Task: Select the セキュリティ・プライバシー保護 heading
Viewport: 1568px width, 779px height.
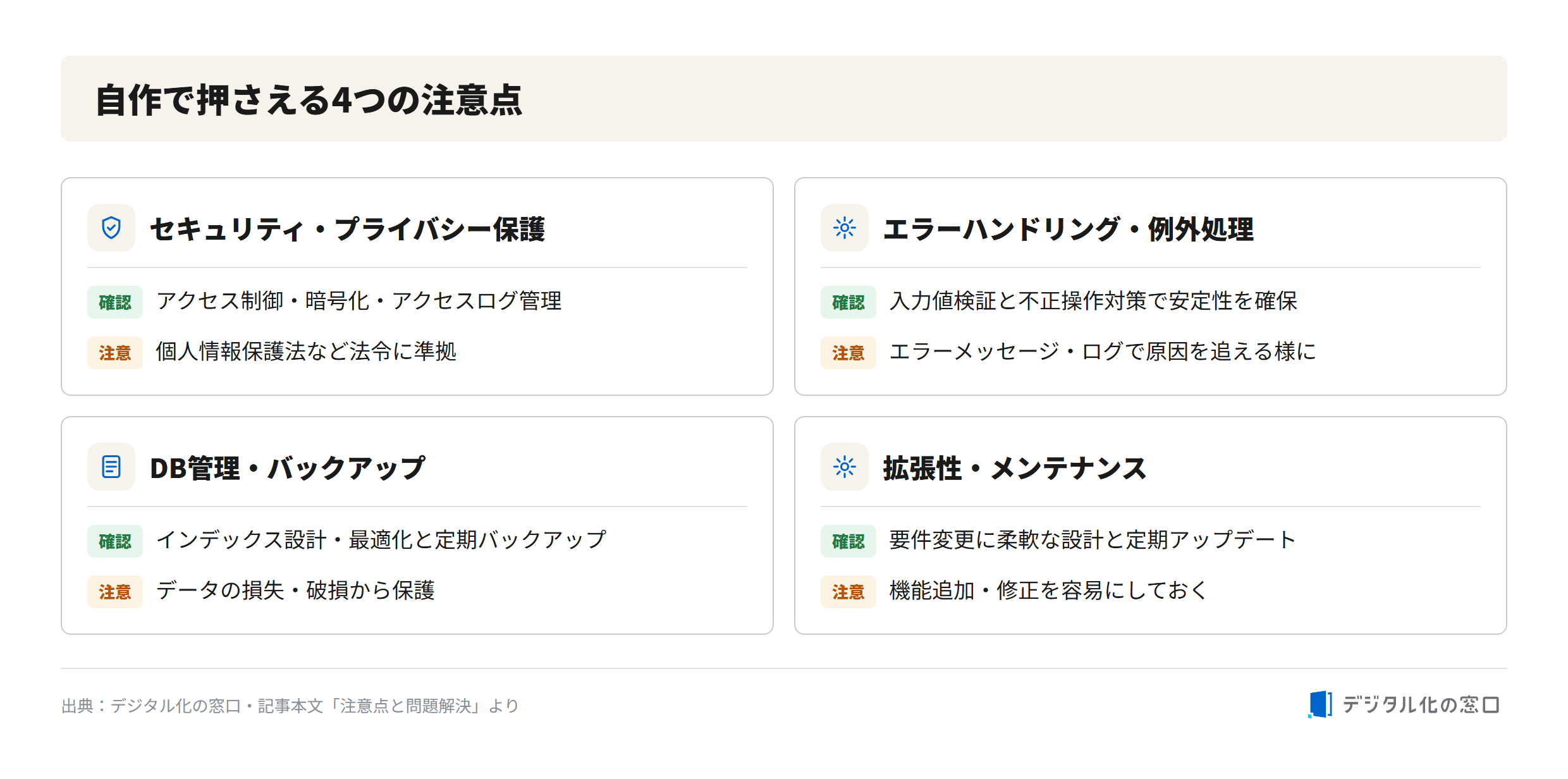Action: [347, 229]
